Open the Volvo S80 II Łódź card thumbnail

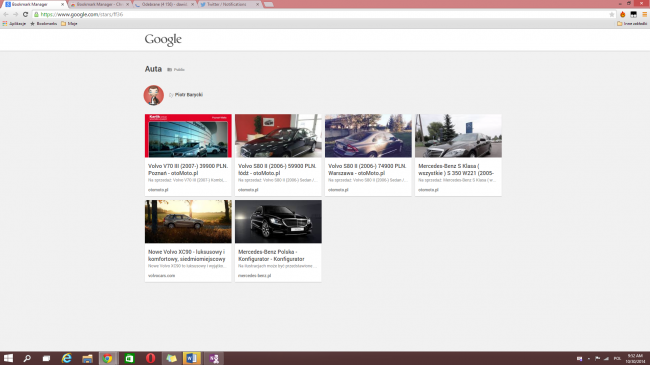[278, 136]
